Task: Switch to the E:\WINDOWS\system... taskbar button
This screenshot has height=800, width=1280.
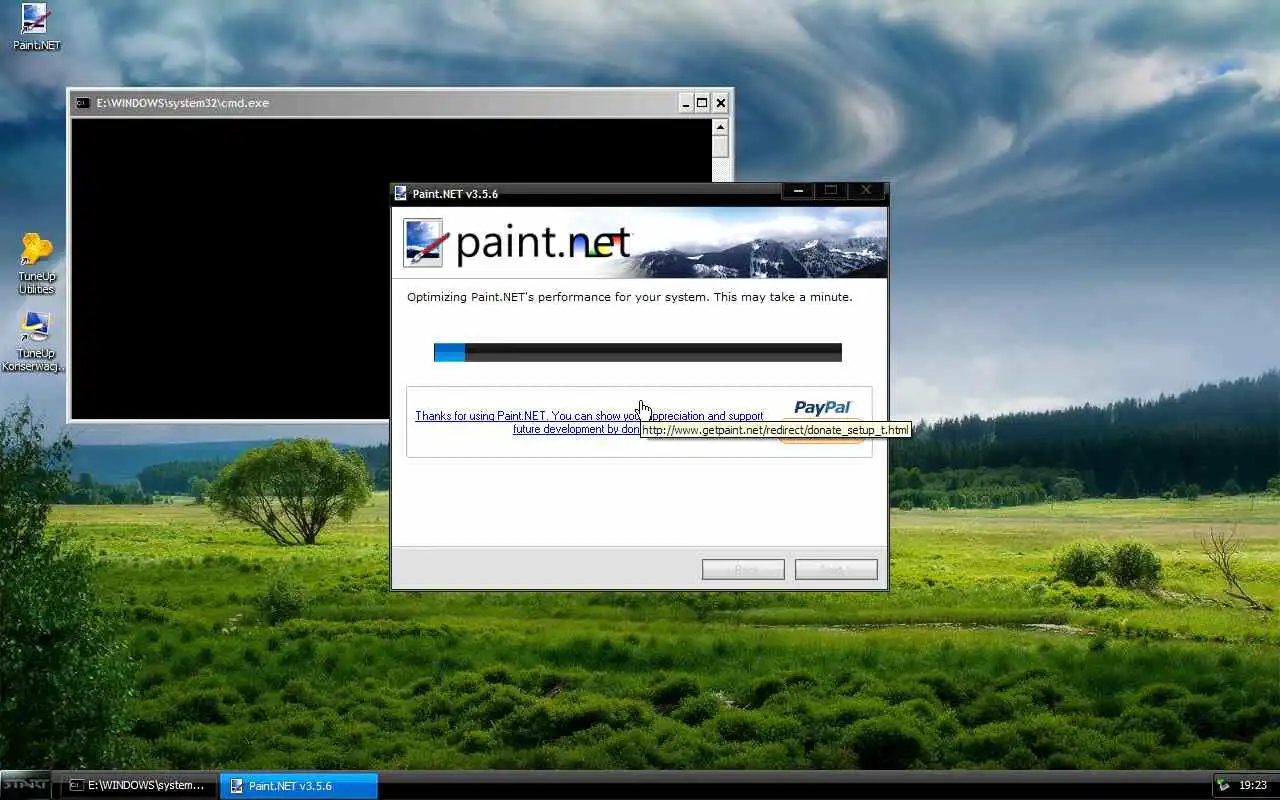Action: [x=138, y=785]
